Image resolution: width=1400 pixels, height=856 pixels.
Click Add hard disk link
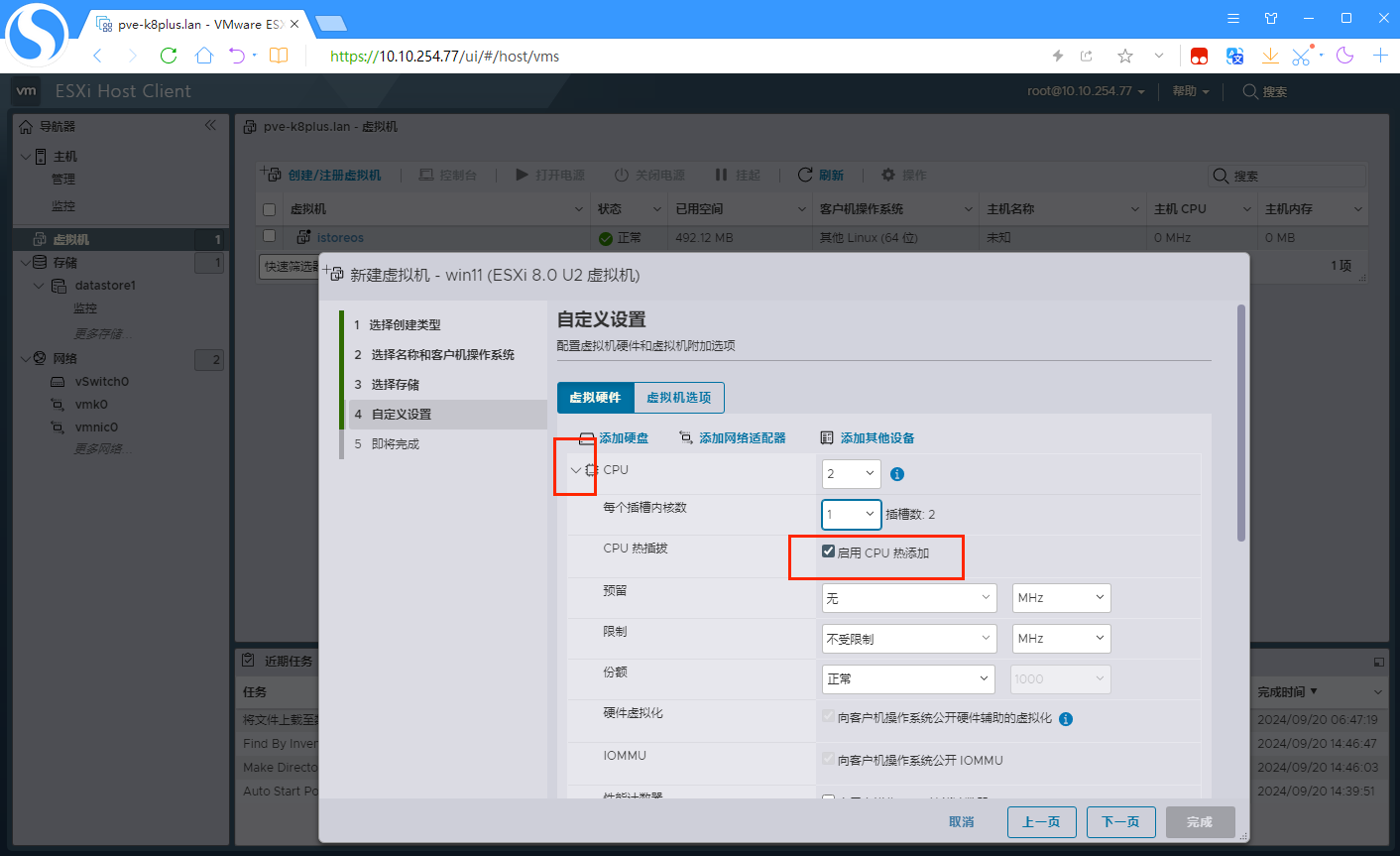coord(624,438)
